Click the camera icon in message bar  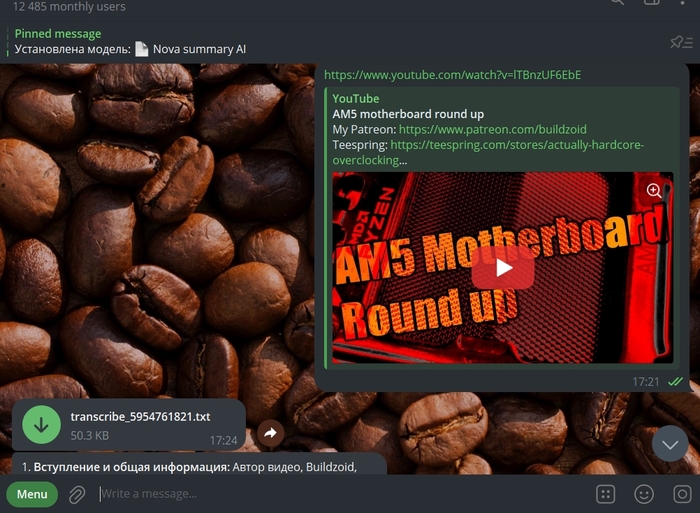point(682,494)
